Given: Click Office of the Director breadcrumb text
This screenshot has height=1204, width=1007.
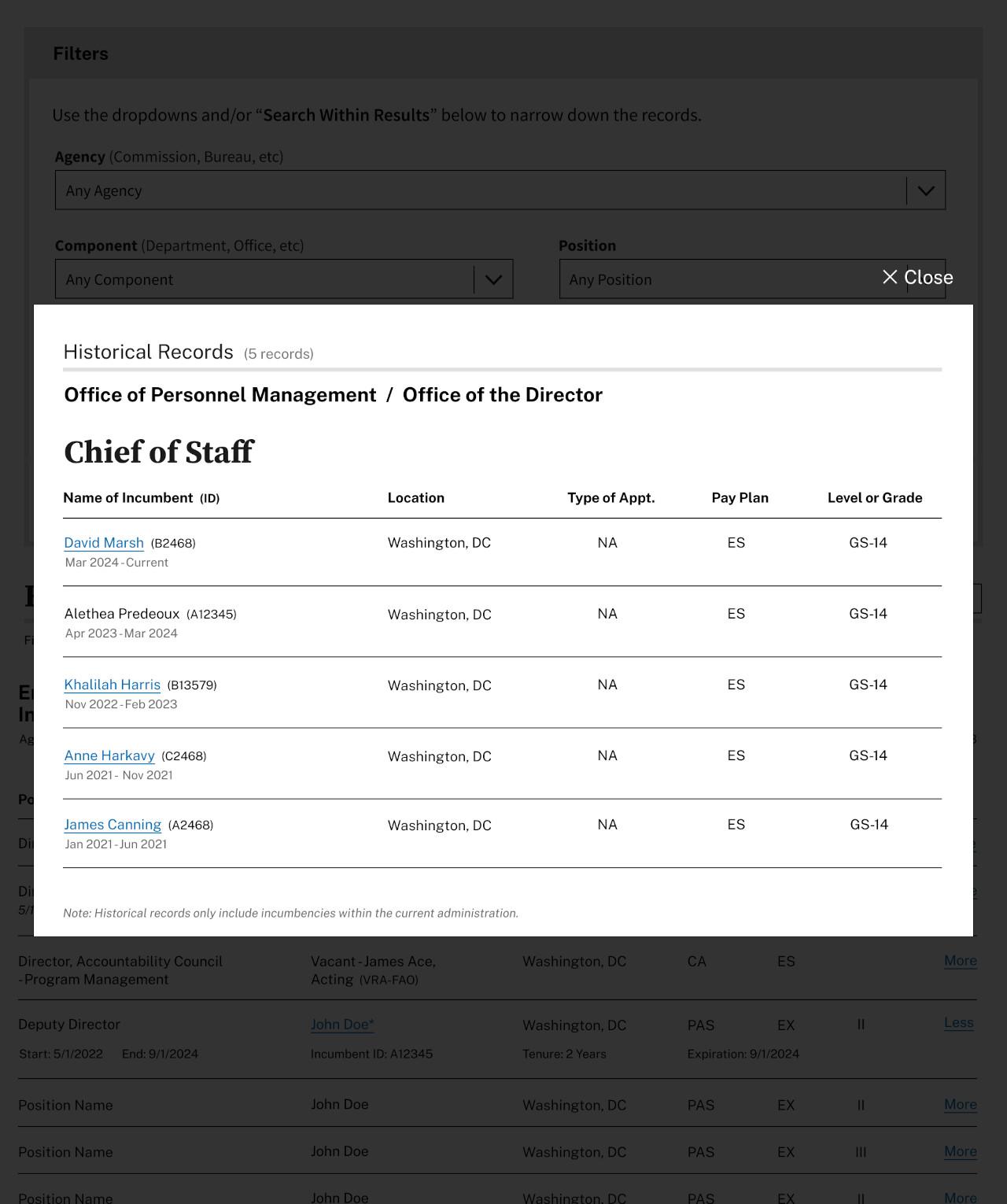Looking at the screenshot, I should pyautogui.click(x=503, y=395).
